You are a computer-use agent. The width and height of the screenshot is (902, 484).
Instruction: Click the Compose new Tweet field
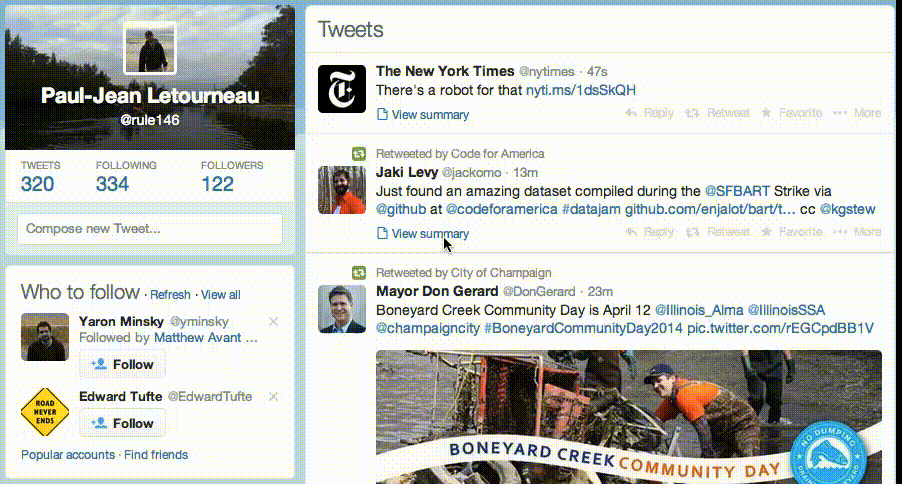(x=150, y=228)
